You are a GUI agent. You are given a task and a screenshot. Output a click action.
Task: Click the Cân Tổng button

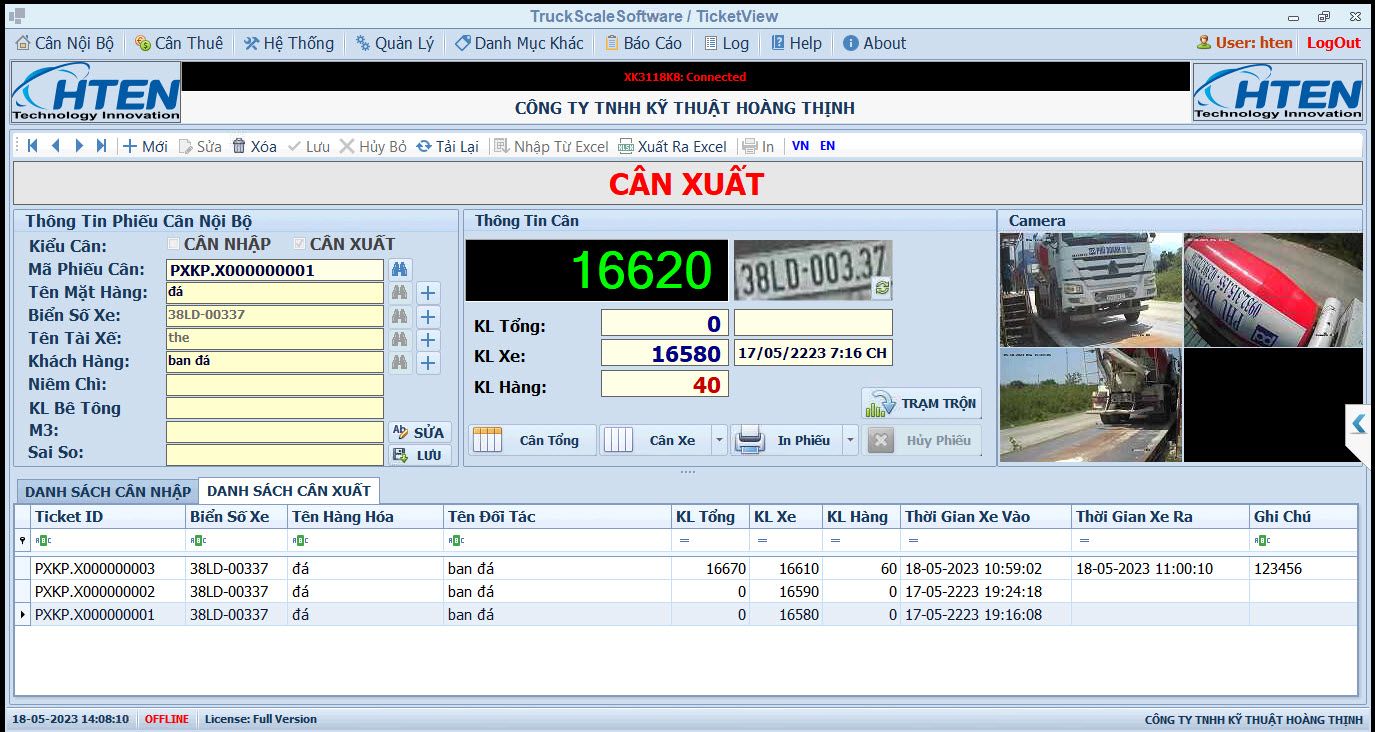[x=532, y=440]
